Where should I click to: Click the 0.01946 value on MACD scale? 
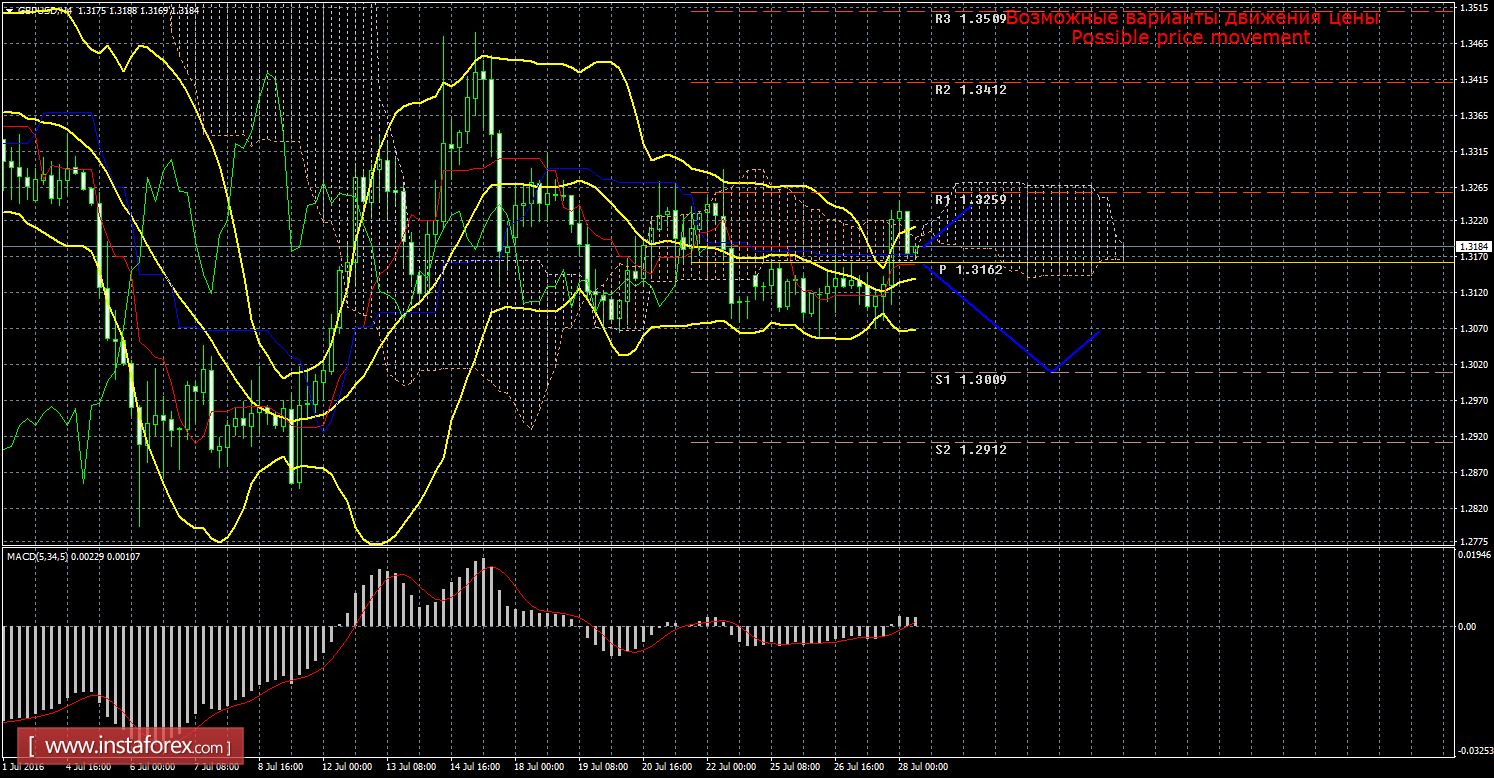tap(1472, 554)
